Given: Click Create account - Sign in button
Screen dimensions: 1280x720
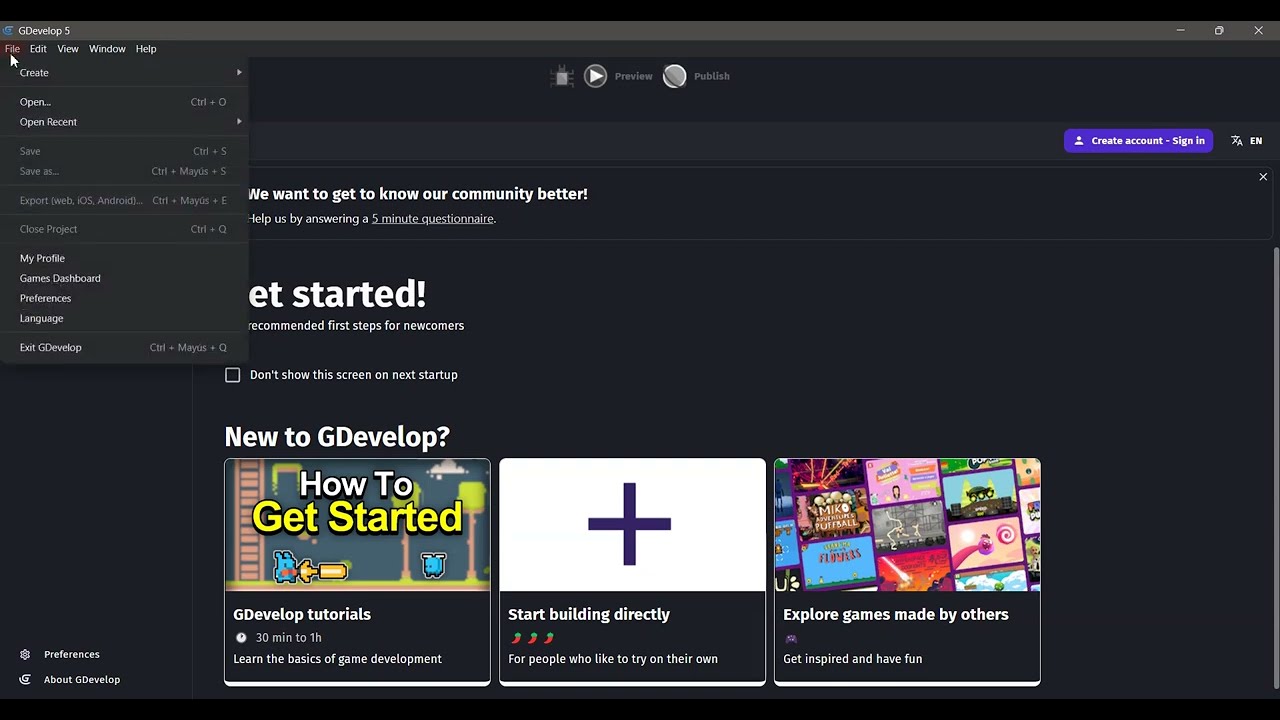Looking at the screenshot, I should click(x=1138, y=141).
